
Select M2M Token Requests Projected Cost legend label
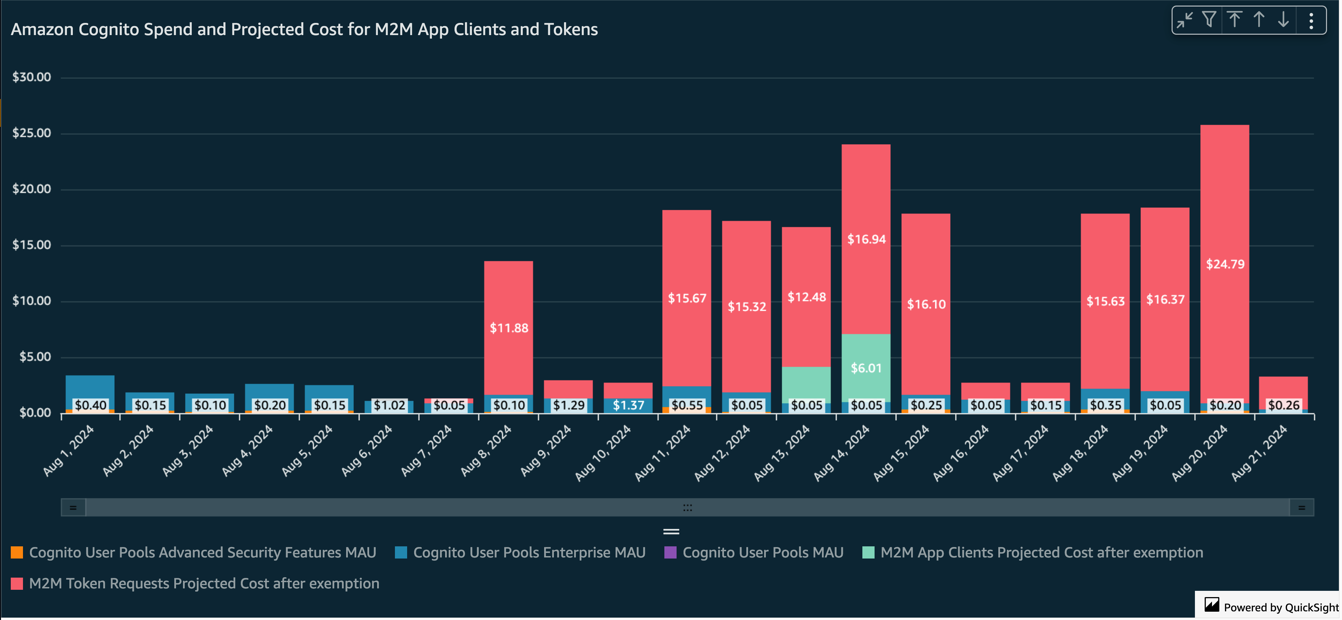tap(204, 583)
